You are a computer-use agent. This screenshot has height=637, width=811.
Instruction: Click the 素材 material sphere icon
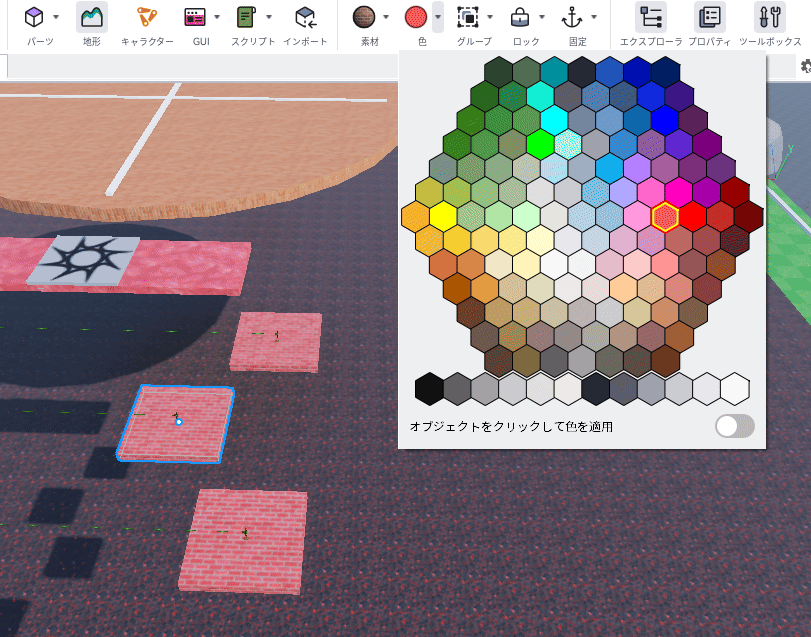364,17
